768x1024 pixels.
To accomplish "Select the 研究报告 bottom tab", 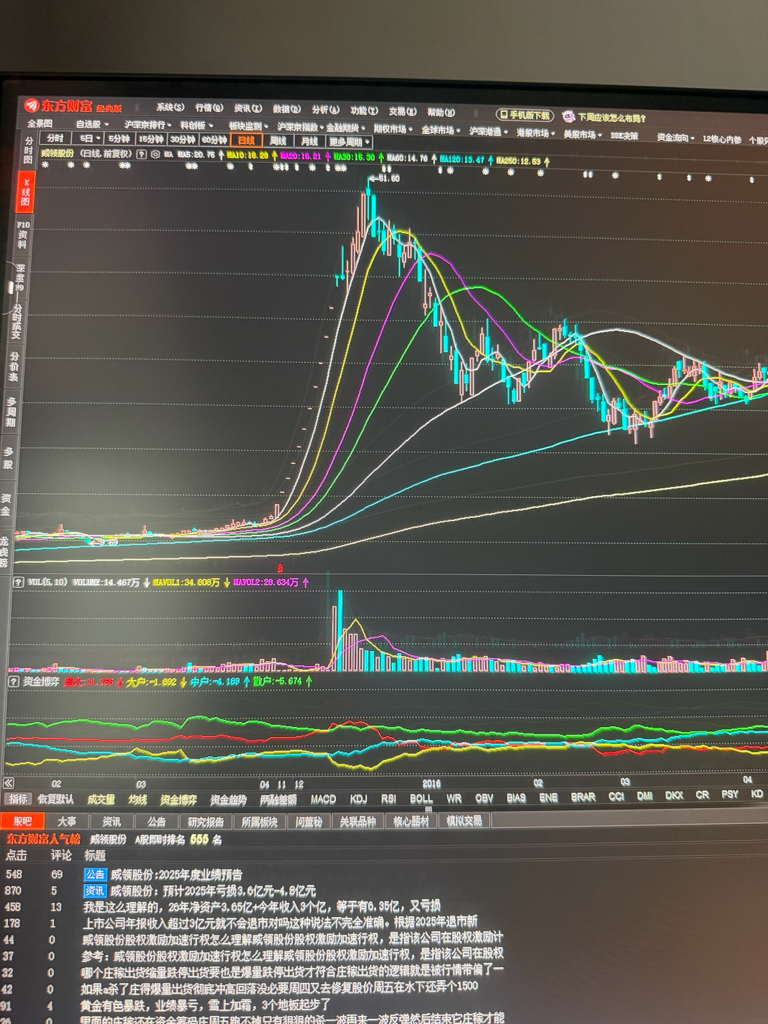I will pos(206,822).
